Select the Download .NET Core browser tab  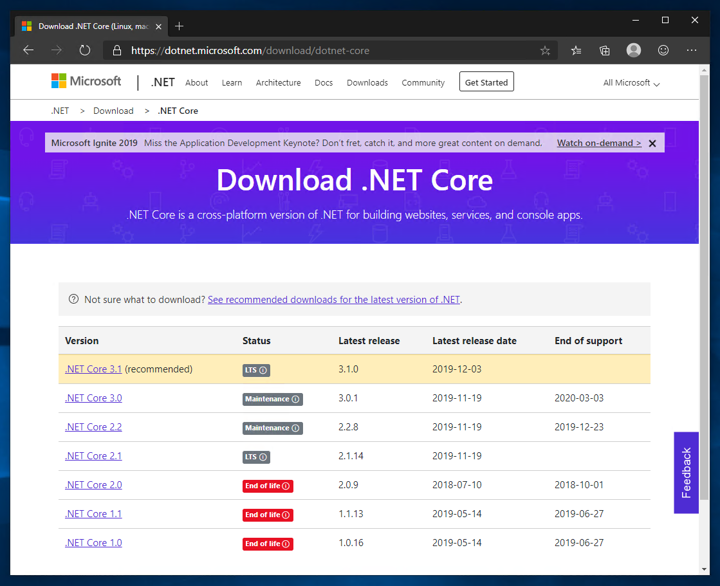pos(91,26)
